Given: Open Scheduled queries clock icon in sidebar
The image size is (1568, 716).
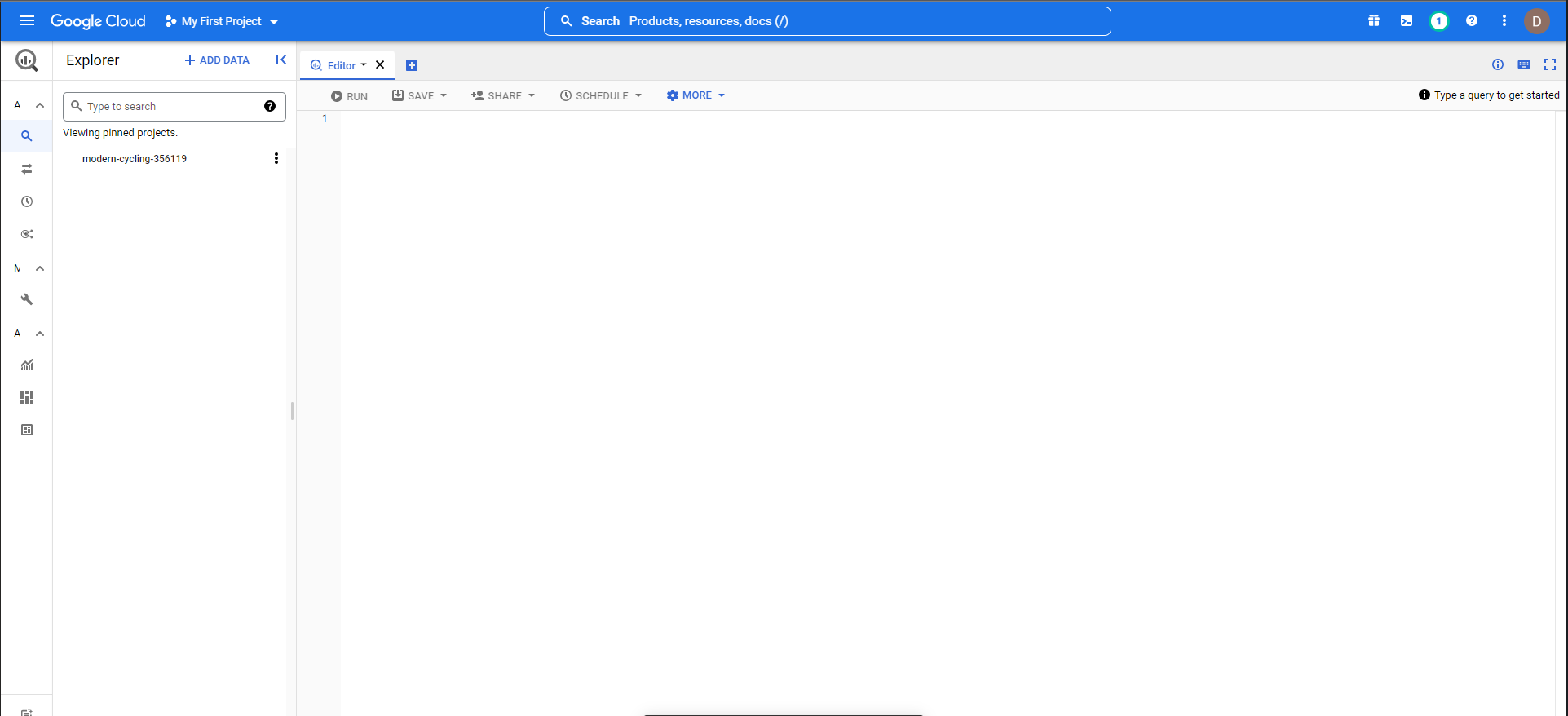Looking at the screenshot, I should (27, 201).
